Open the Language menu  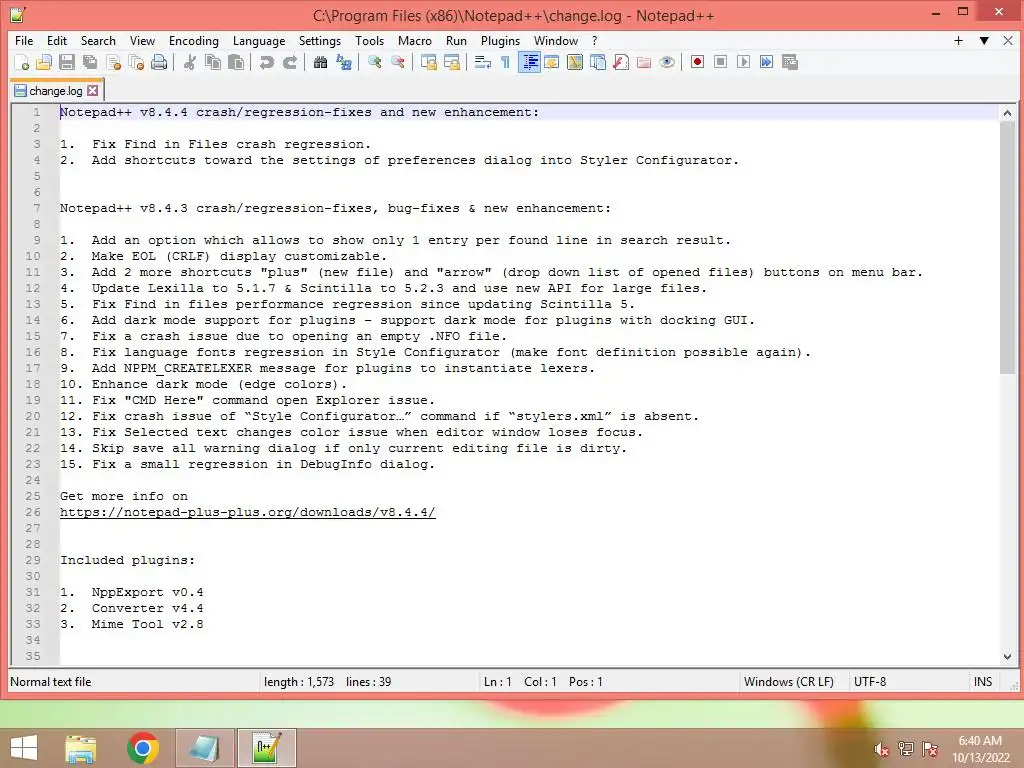[x=259, y=40]
